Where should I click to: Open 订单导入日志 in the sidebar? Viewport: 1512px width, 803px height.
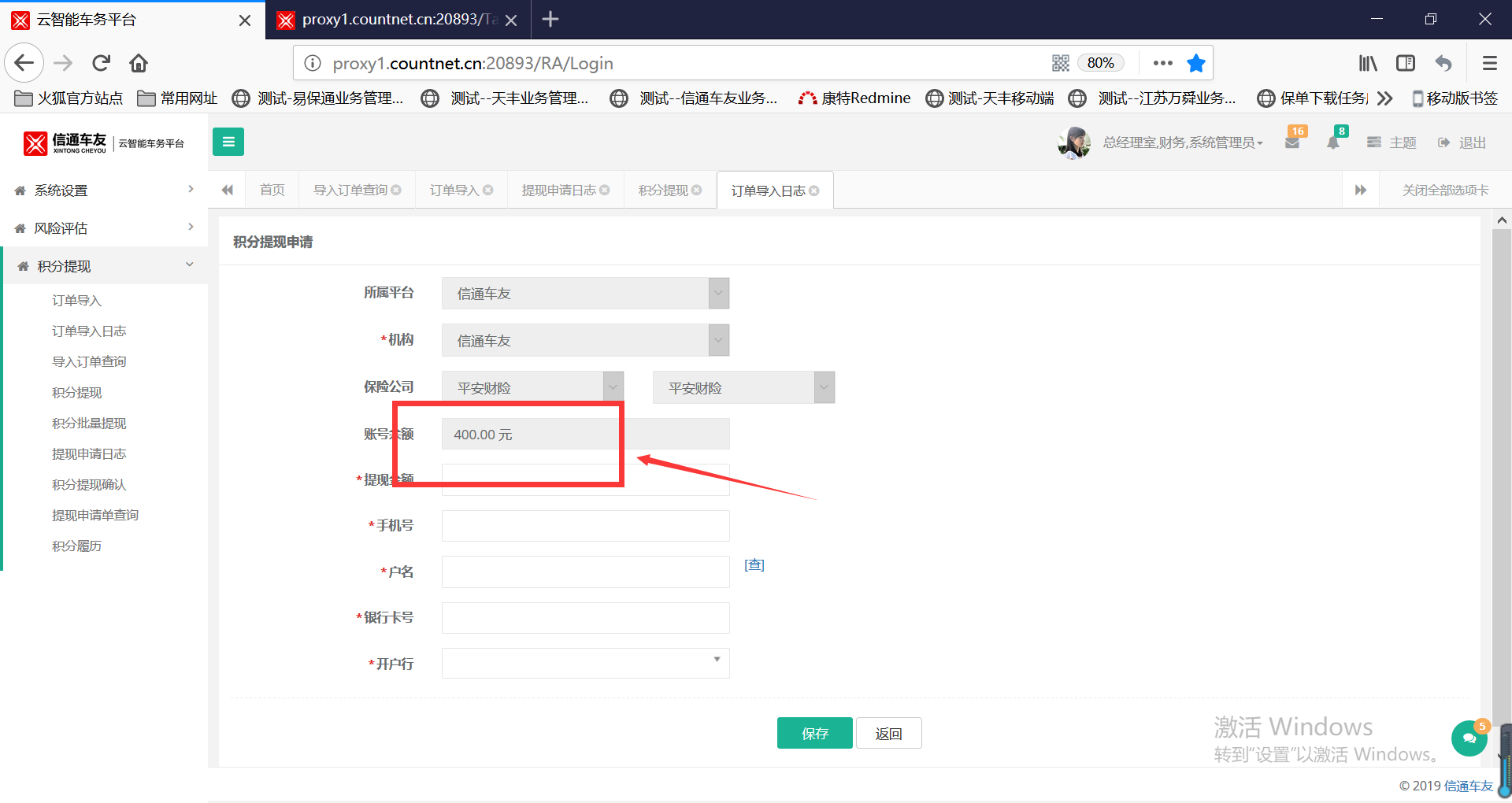89,331
